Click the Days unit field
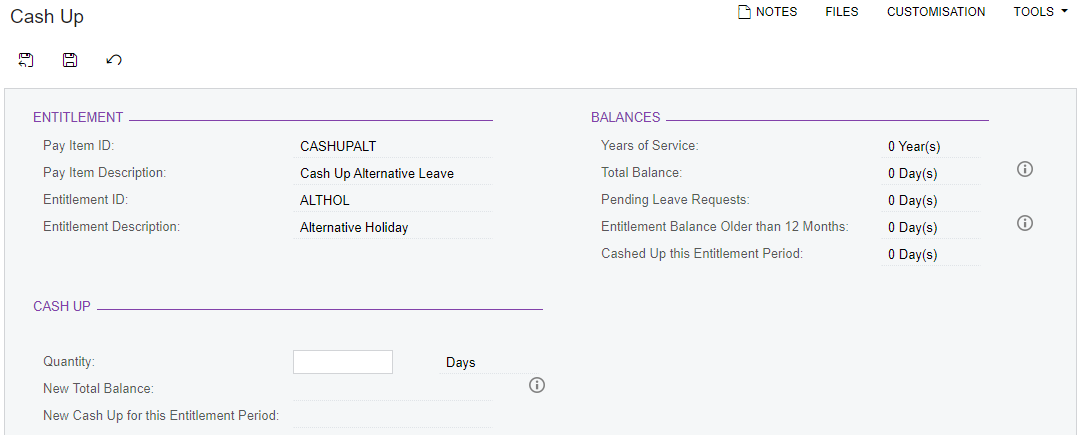 click(467, 362)
